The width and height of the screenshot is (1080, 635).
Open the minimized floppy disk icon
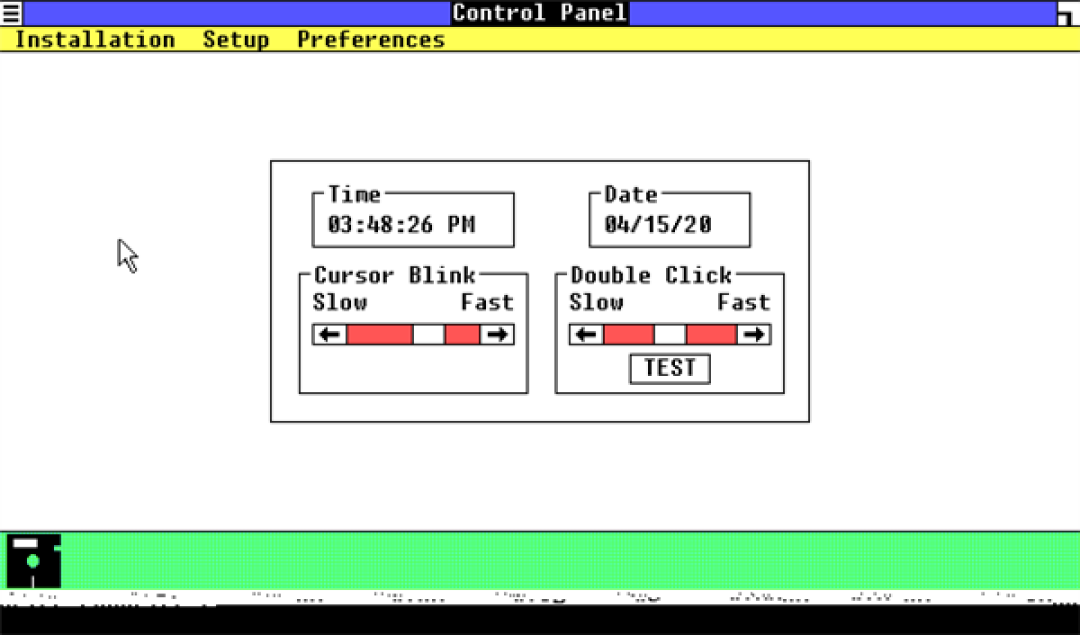[x=34, y=561]
